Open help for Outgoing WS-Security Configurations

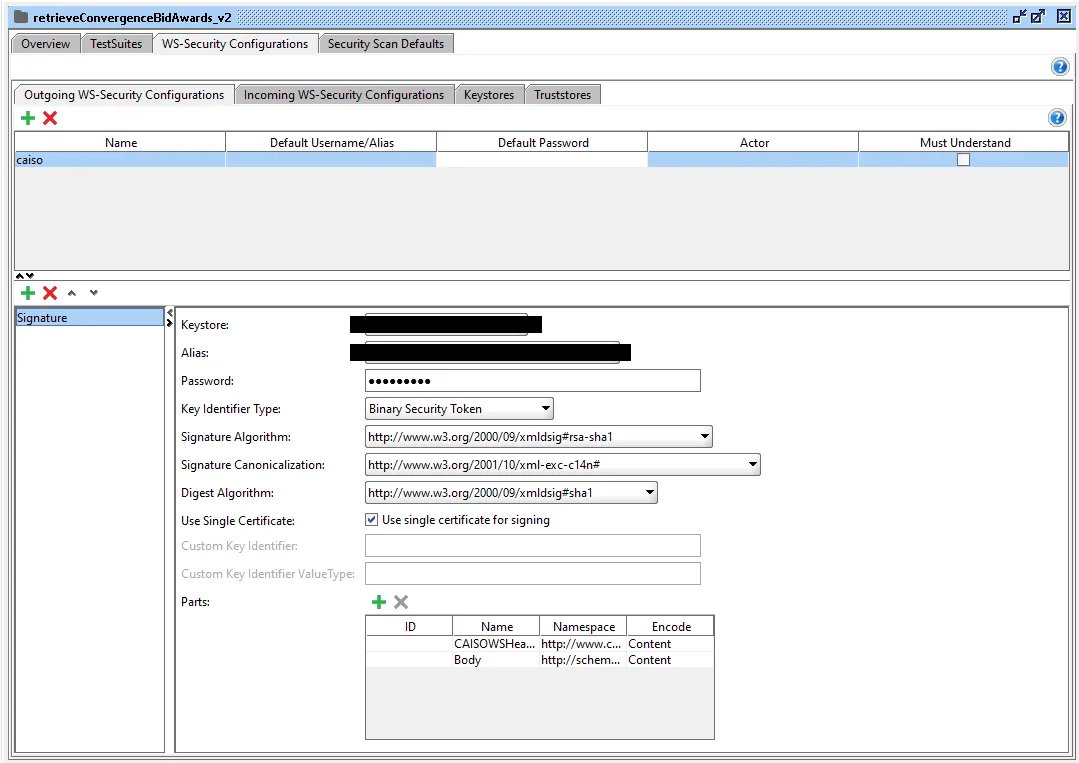(x=1057, y=118)
